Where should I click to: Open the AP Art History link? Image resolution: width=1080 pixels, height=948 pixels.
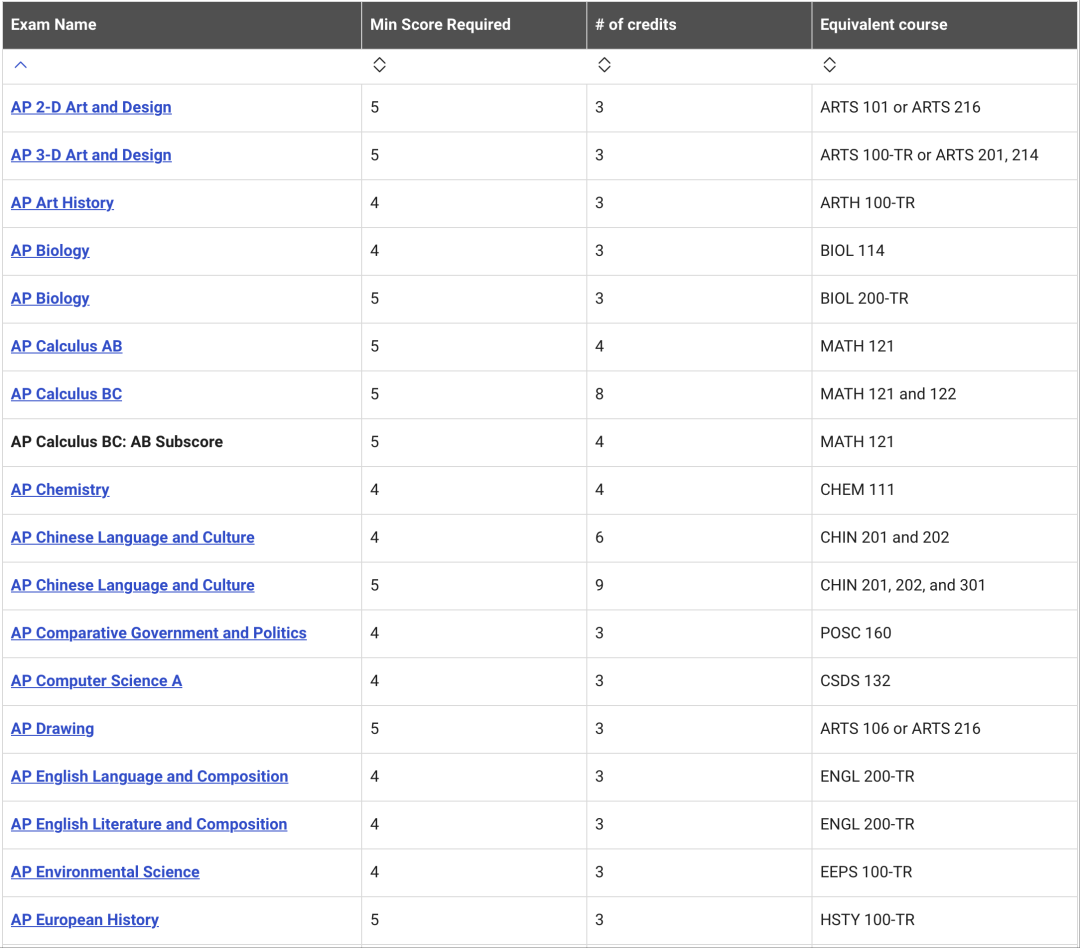pos(62,203)
